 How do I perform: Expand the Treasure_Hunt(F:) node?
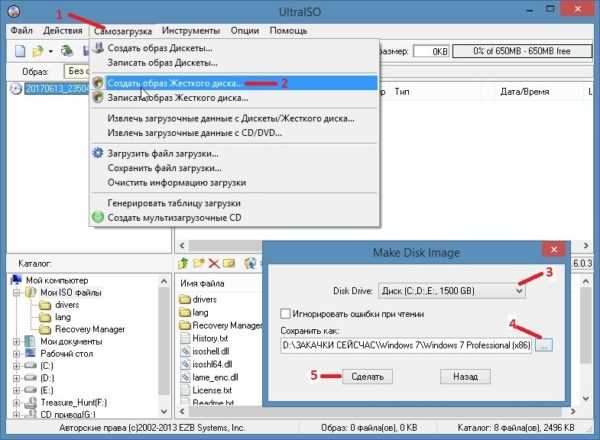pyautogui.click(x=16, y=403)
